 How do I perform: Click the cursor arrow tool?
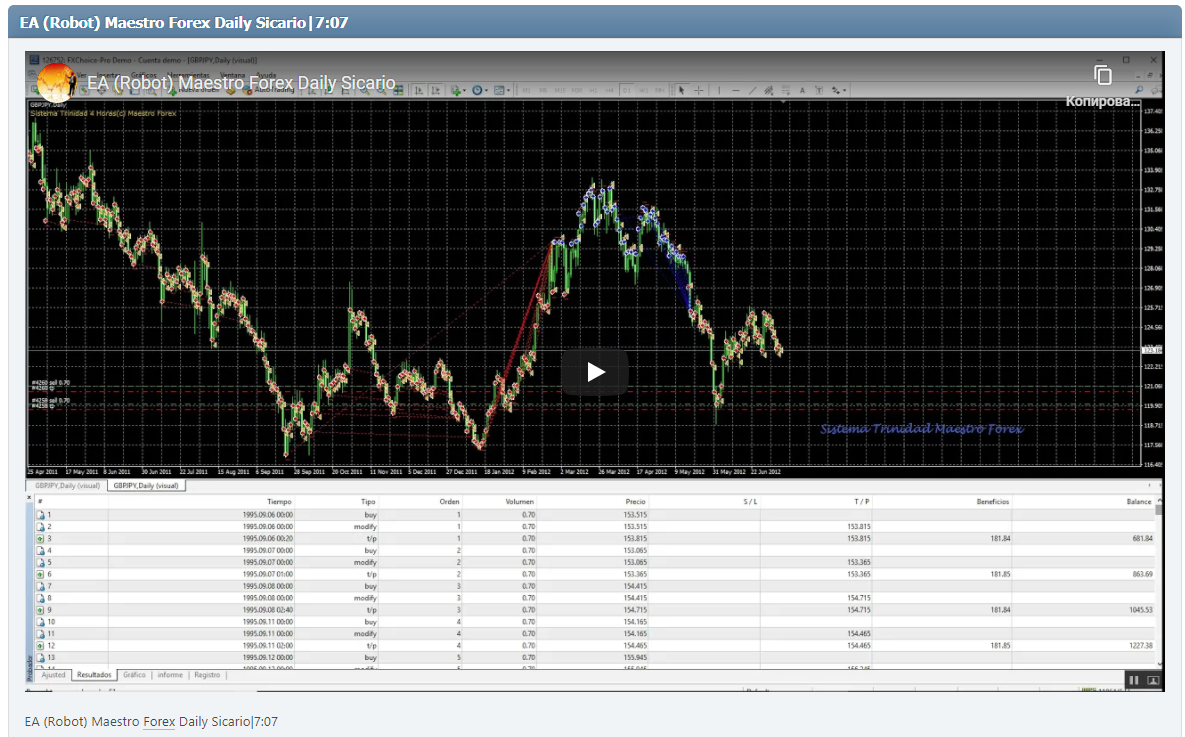(x=680, y=89)
